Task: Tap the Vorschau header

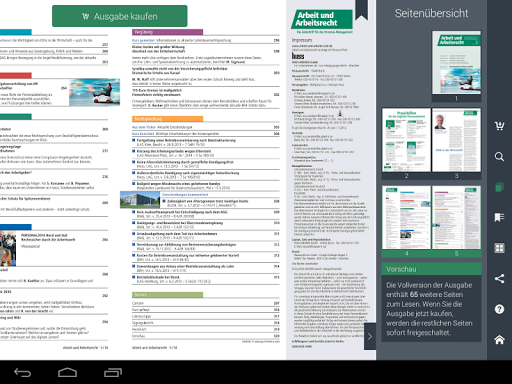Action: point(431,269)
